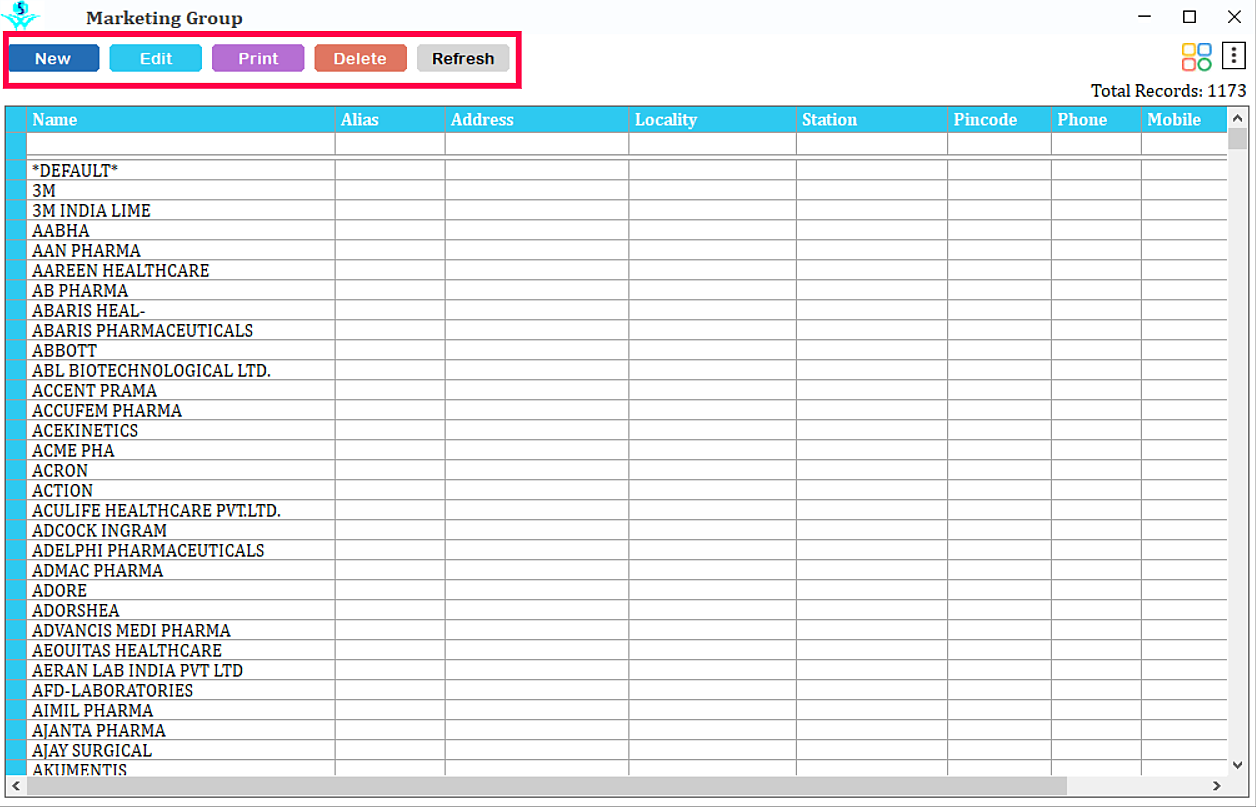Click the Mobile column header
Screen dimensions: 1256x807
coord(1184,119)
